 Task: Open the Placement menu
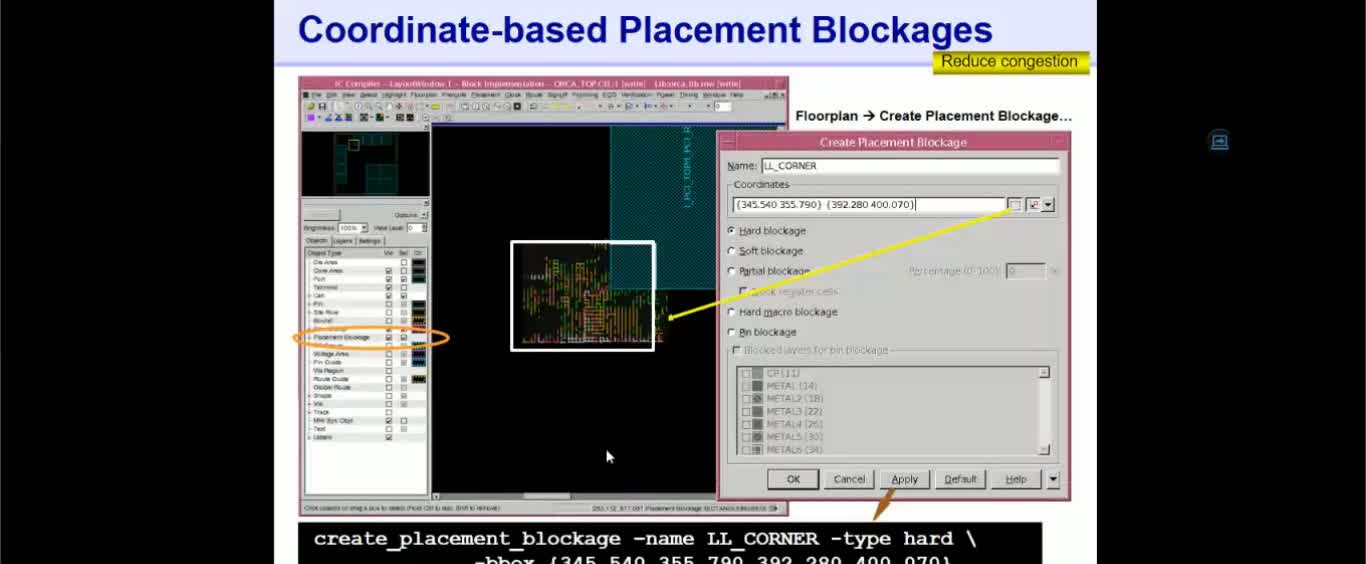[x=485, y=95]
